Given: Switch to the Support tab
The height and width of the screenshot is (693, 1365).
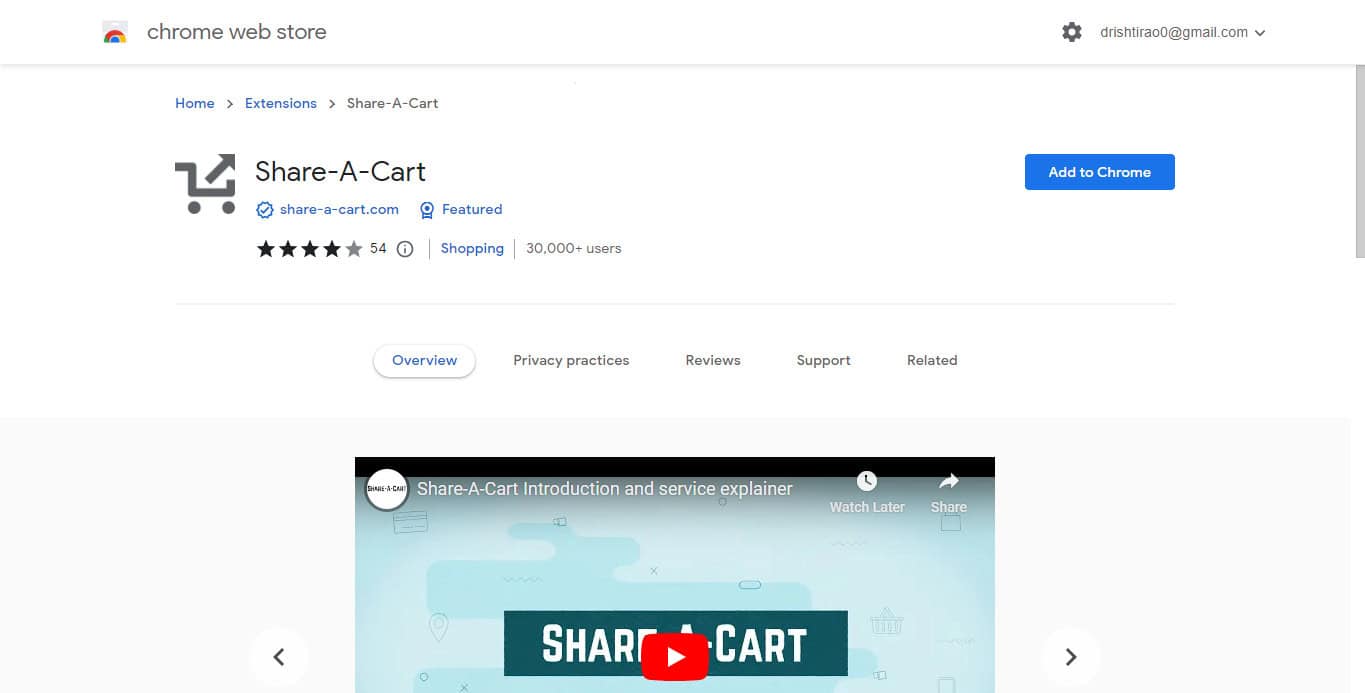Looking at the screenshot, I should (x=824, y=361).
